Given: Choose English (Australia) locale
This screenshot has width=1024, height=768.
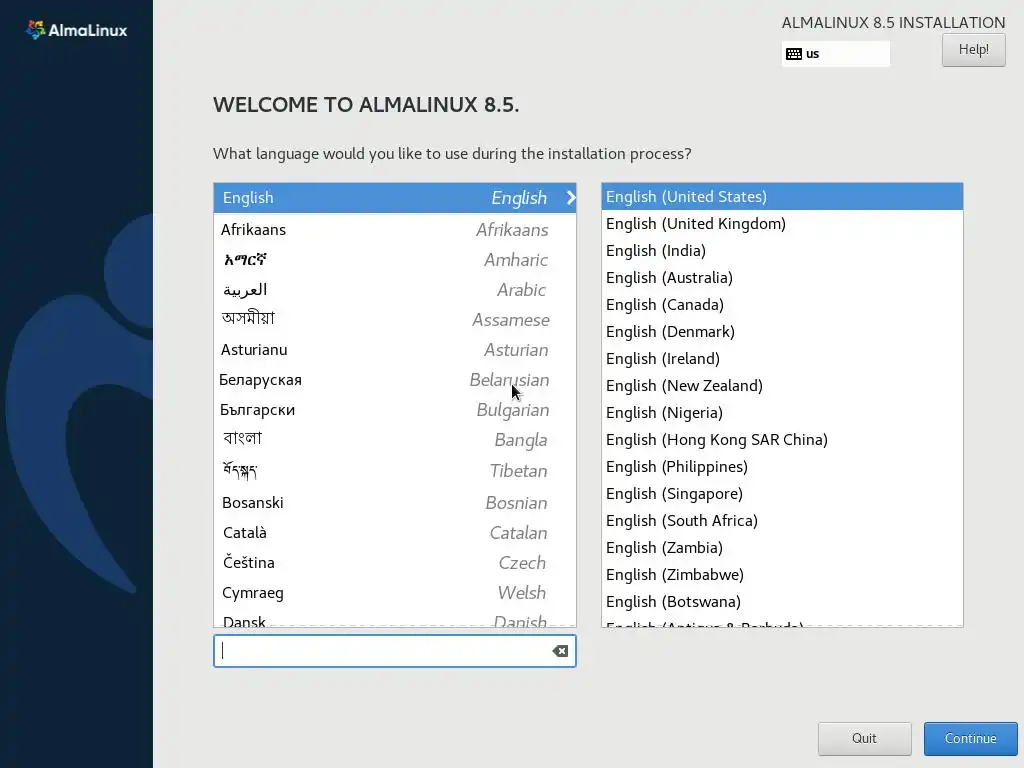Looking at the screenshot, I should pyautogui.click(x=782, y=278).
